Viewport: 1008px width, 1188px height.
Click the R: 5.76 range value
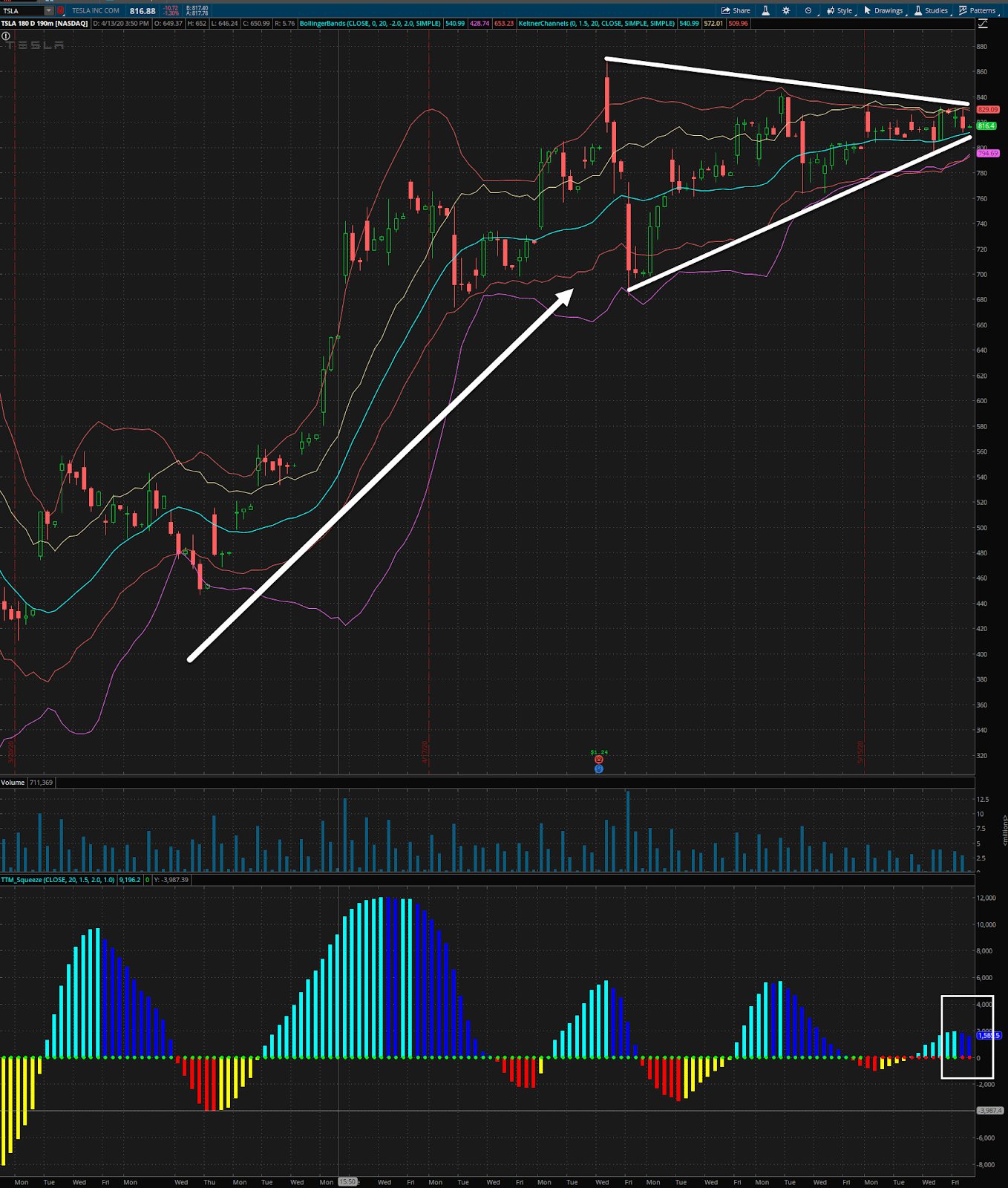[285, 24]
